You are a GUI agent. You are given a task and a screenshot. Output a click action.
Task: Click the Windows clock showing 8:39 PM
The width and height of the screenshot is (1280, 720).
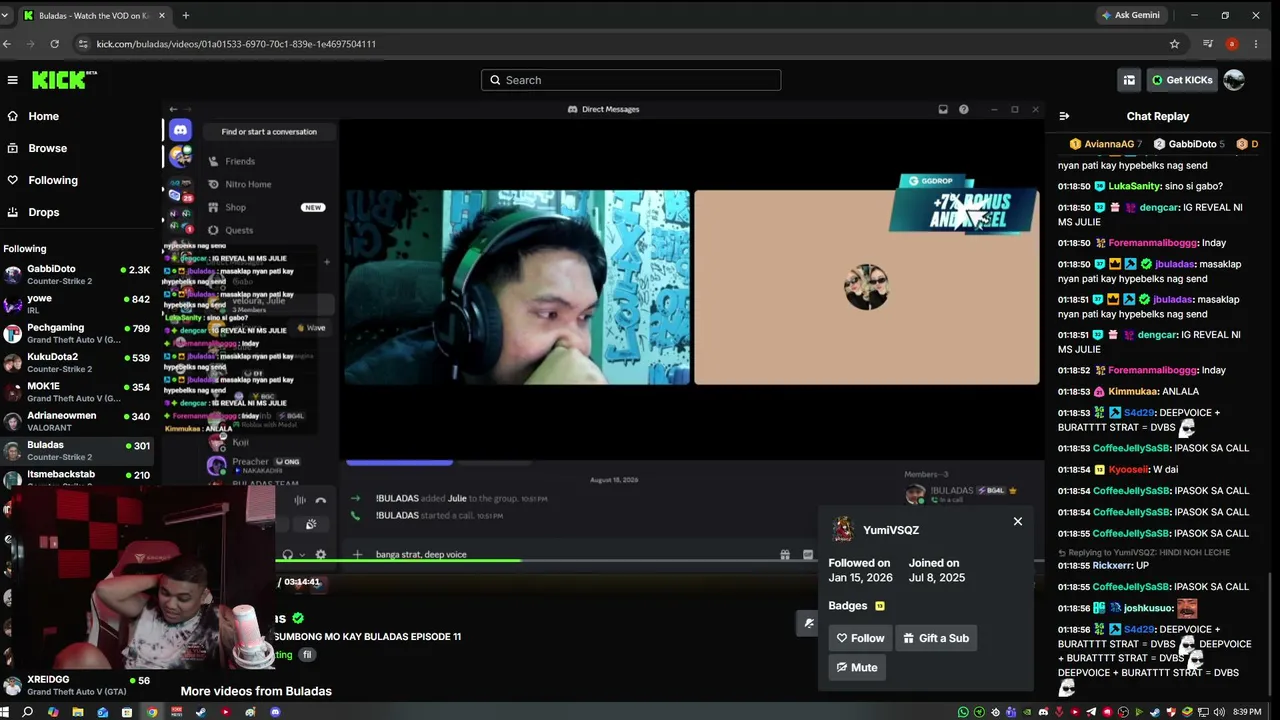click(x=1247, y=712)
